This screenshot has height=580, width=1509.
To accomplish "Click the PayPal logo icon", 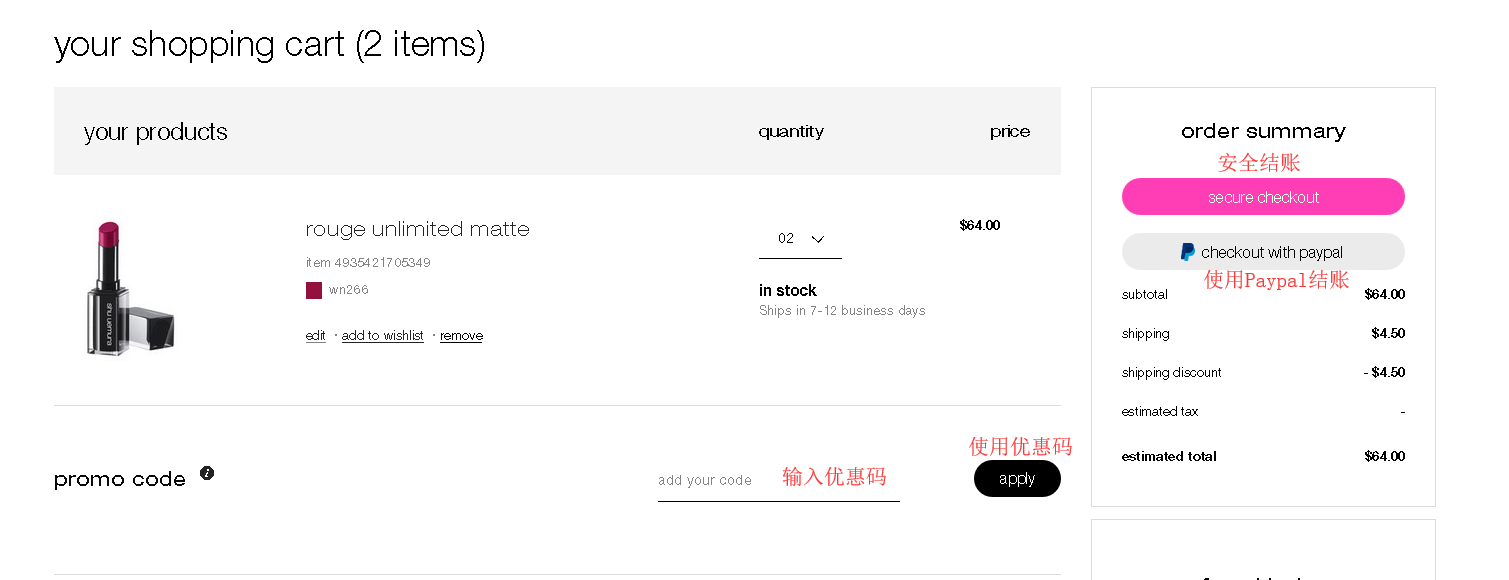I will [1187, 252].
